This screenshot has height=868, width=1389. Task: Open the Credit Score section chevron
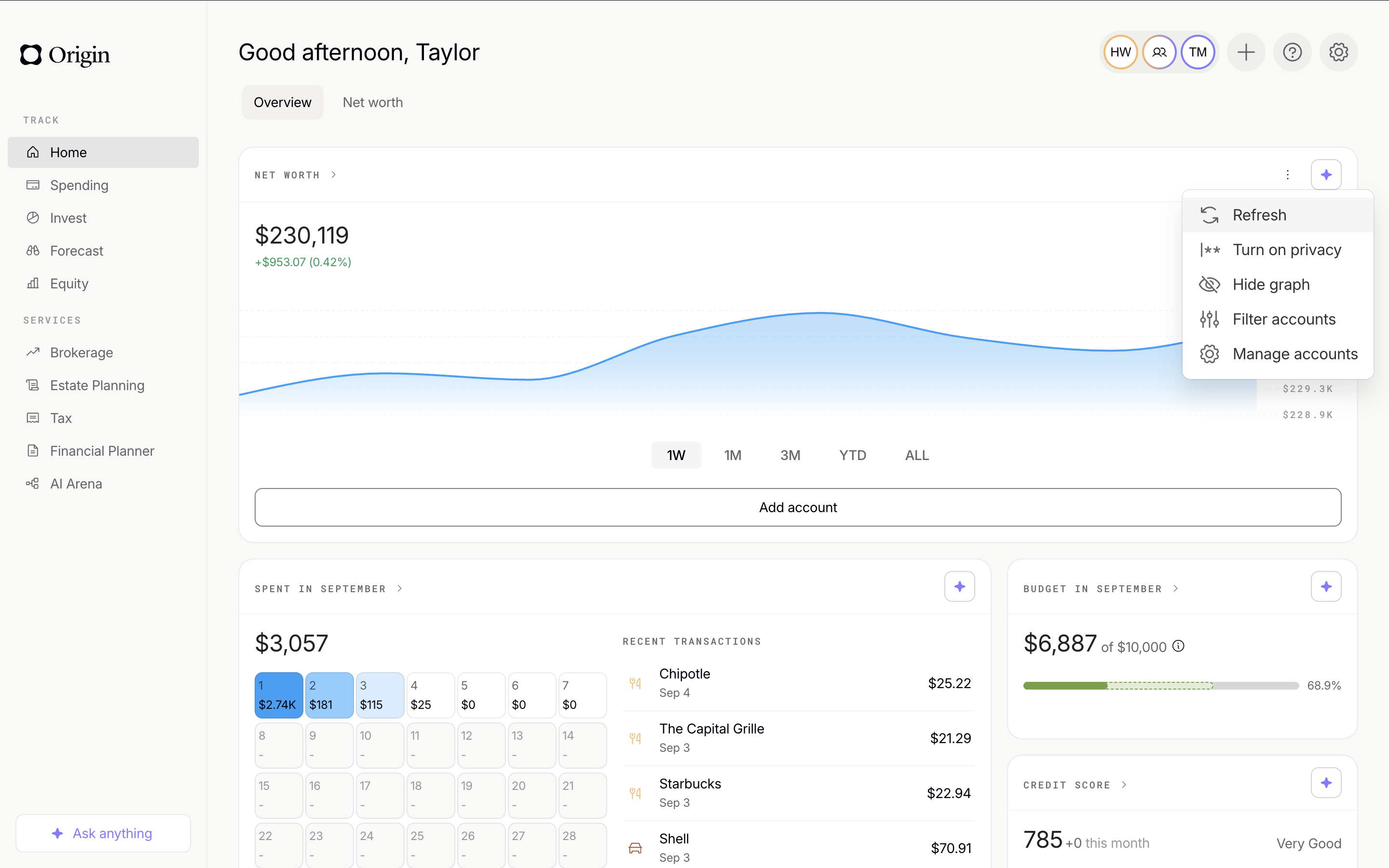click(x=1124, y=785)
